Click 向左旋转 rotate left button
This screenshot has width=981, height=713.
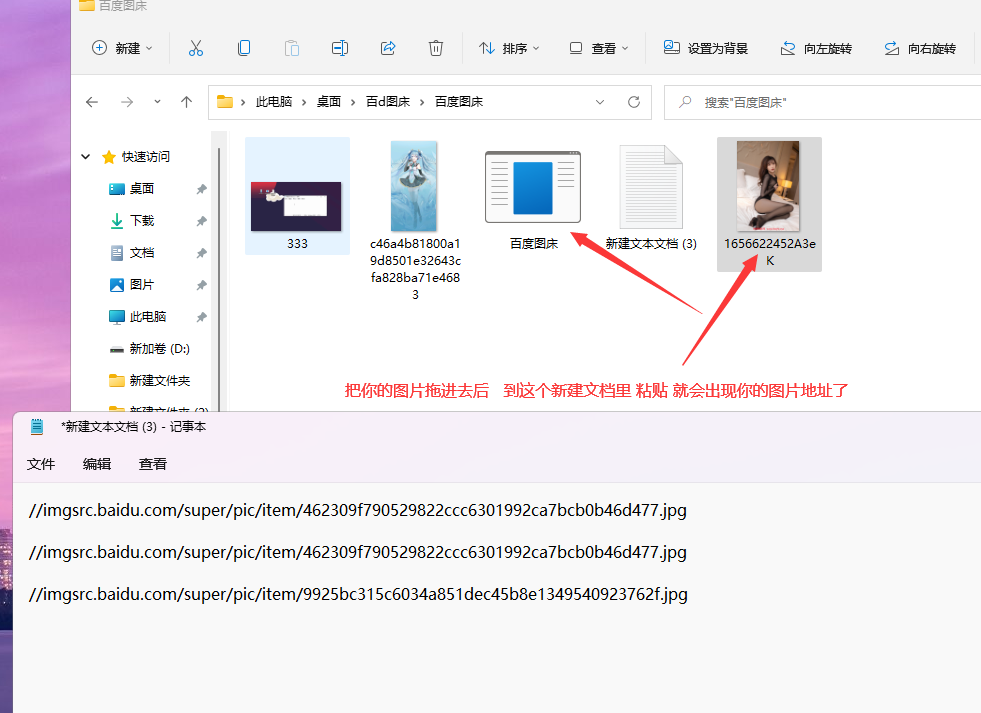pyautogui.click(x=816, y=48)
